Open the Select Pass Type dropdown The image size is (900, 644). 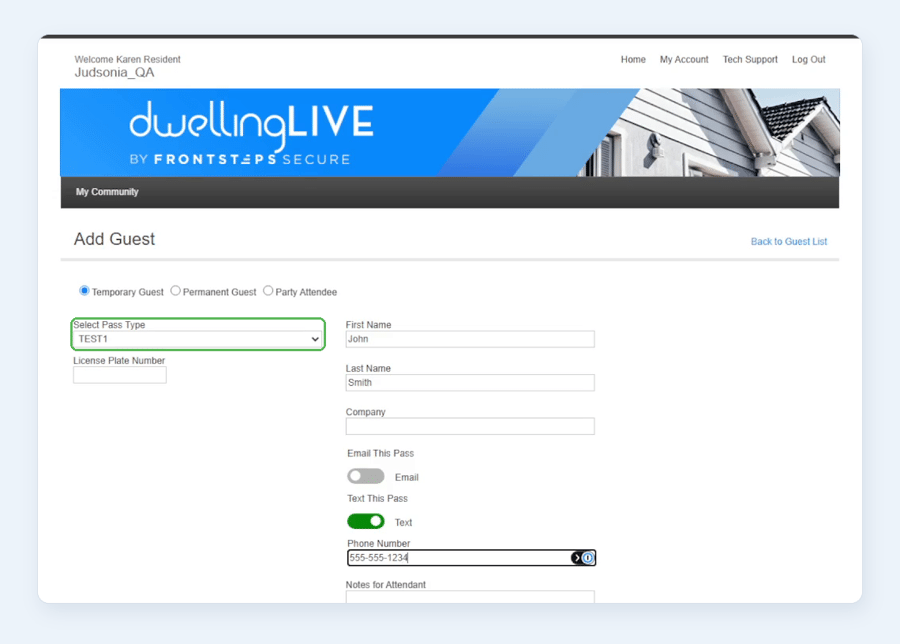pos(198,339)
